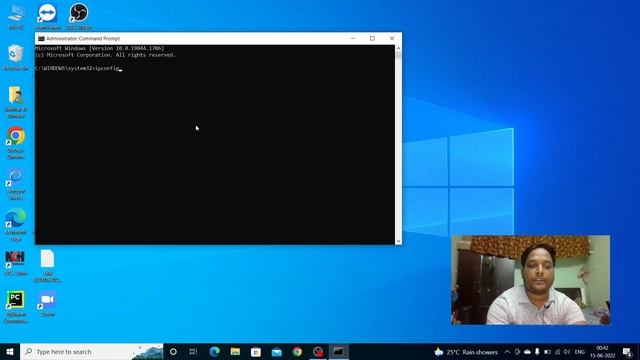Click the Command Prompt scrollbar up arrow
The height and width of the screenshot is (360, 640).
coord(398,48)
